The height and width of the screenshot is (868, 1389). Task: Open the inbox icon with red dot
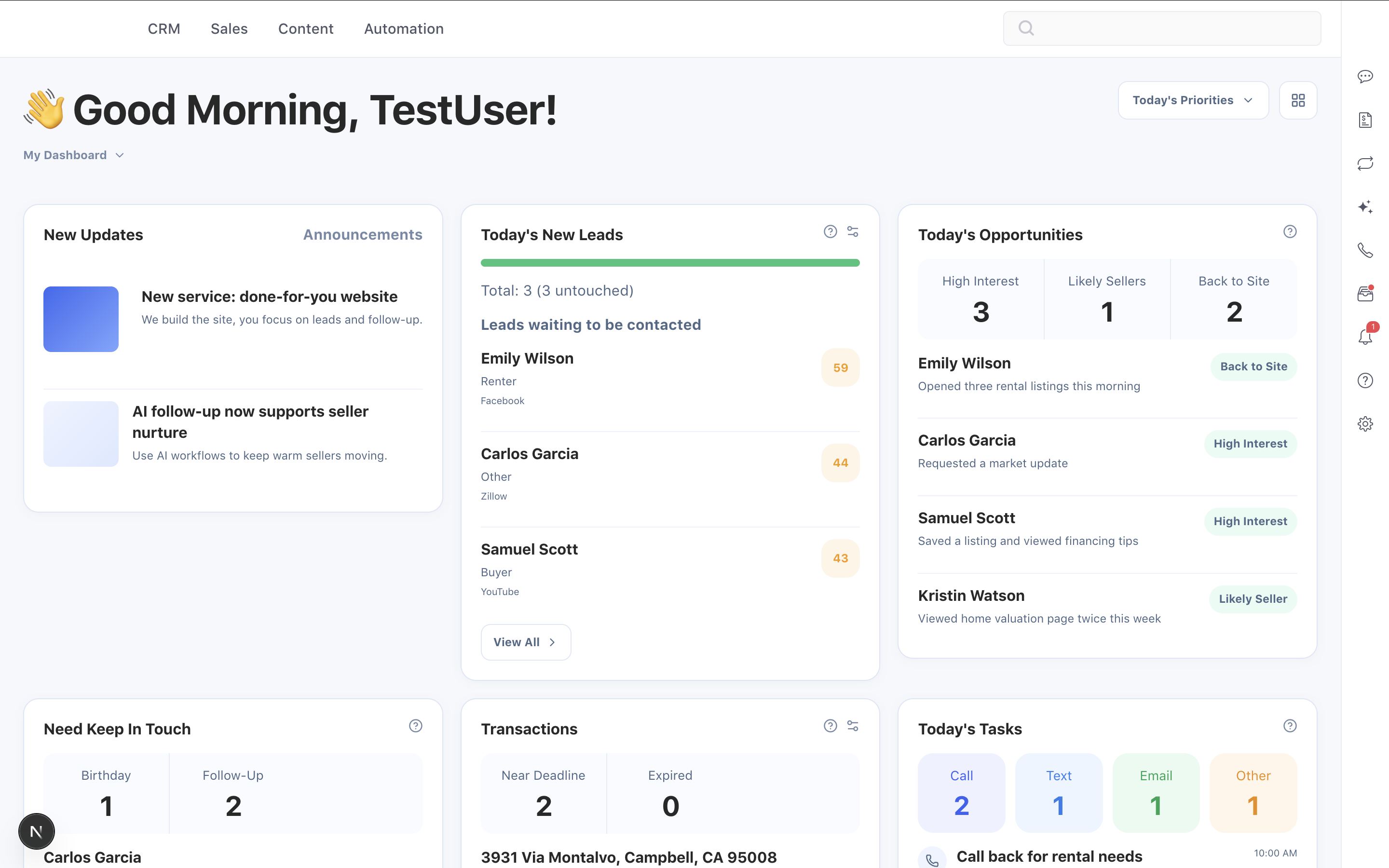point(1365,294)
